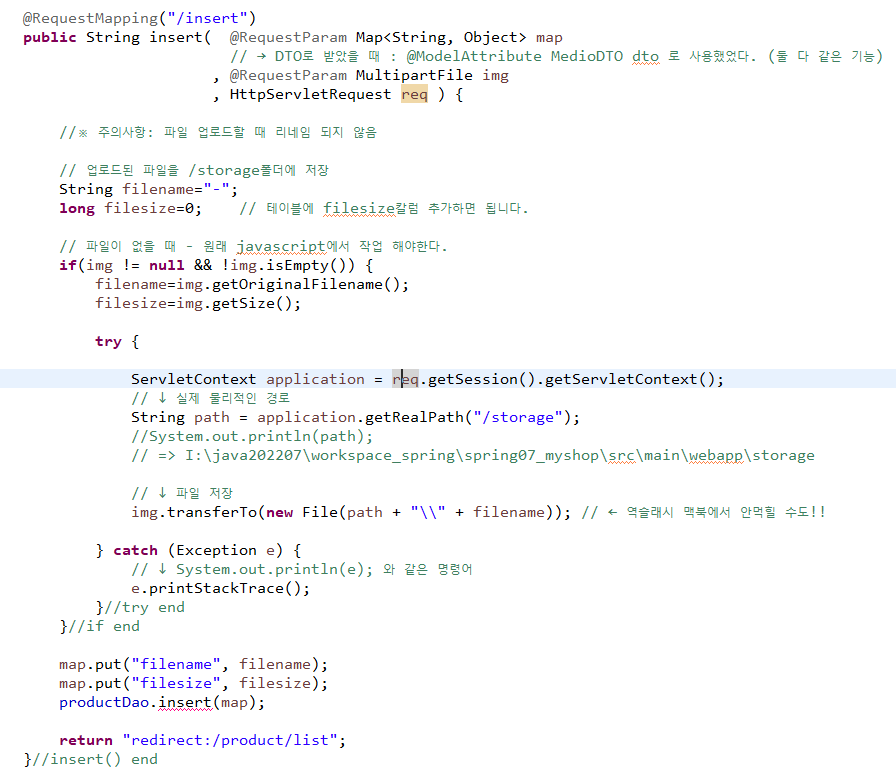The width and height of the screenshot is (896, 775).
Task: Click the I:\java202207 workspace path comment
Action: [x=473, y=456]
